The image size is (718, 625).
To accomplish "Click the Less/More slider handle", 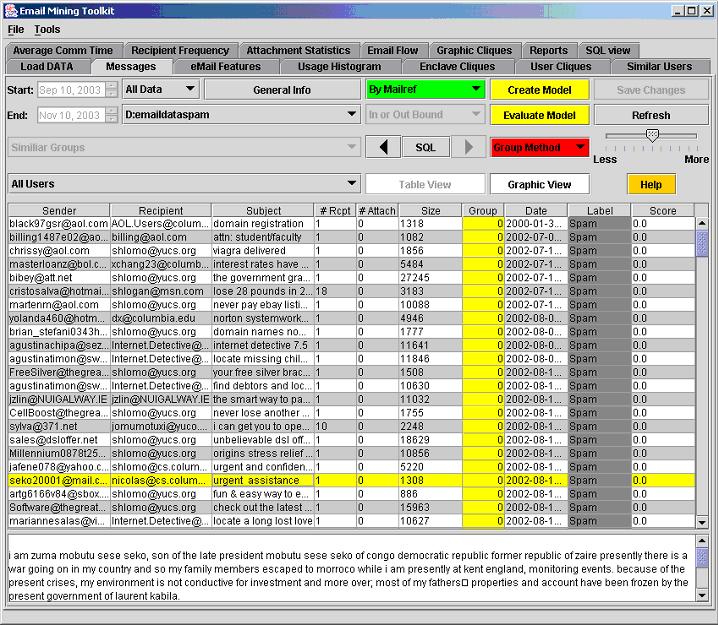I will coord(652,135).
